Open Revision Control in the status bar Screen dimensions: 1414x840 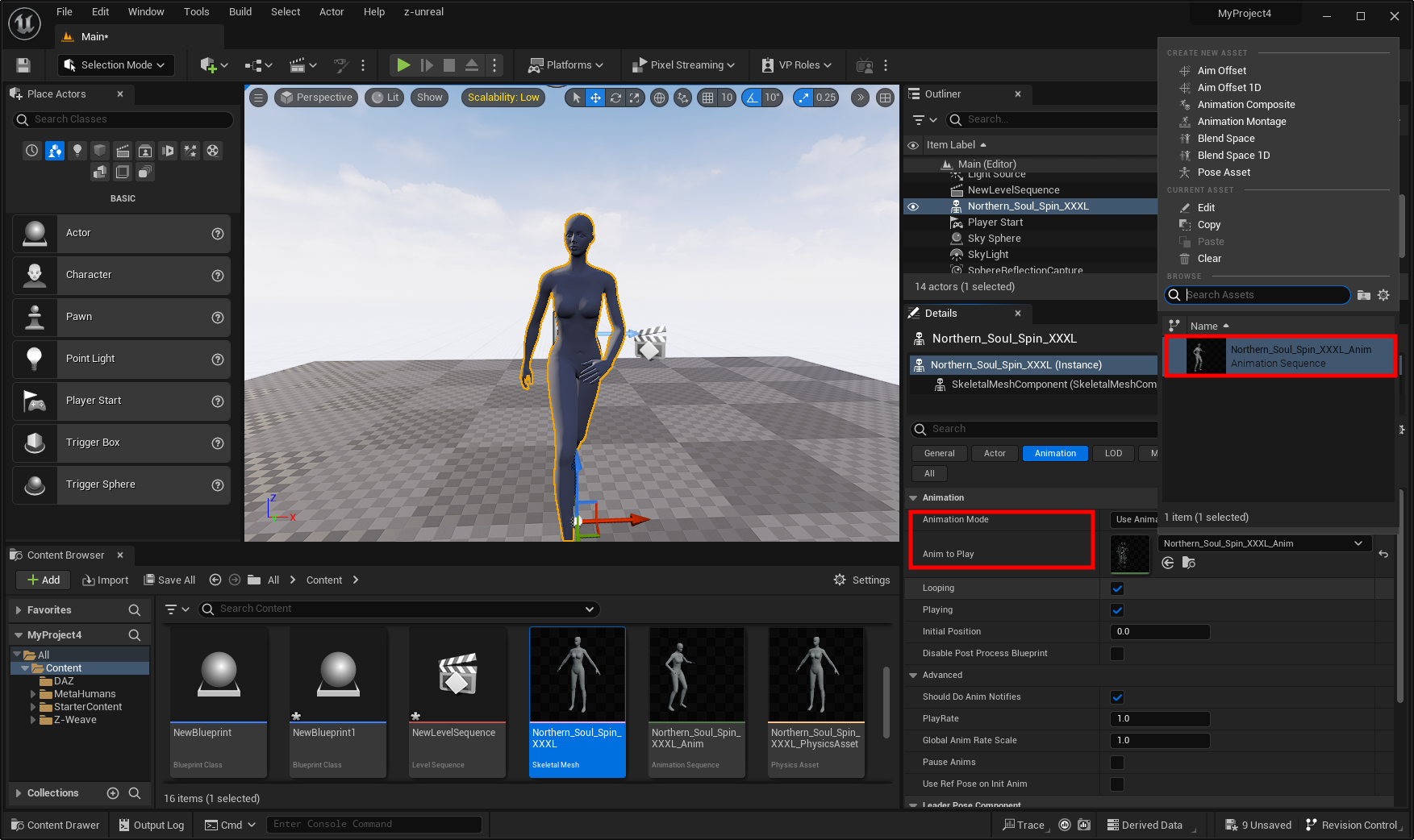(1352, 825)
